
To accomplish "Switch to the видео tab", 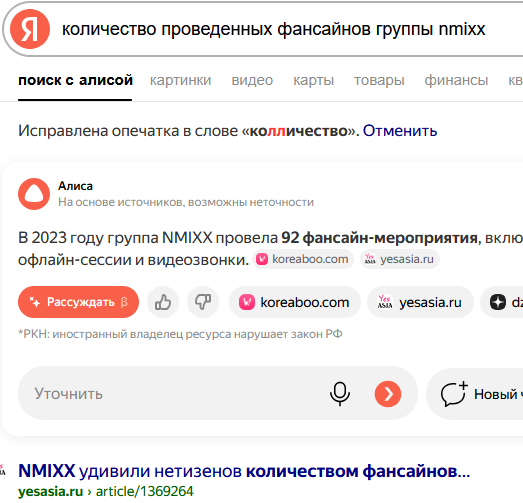I will coord(252,80).
